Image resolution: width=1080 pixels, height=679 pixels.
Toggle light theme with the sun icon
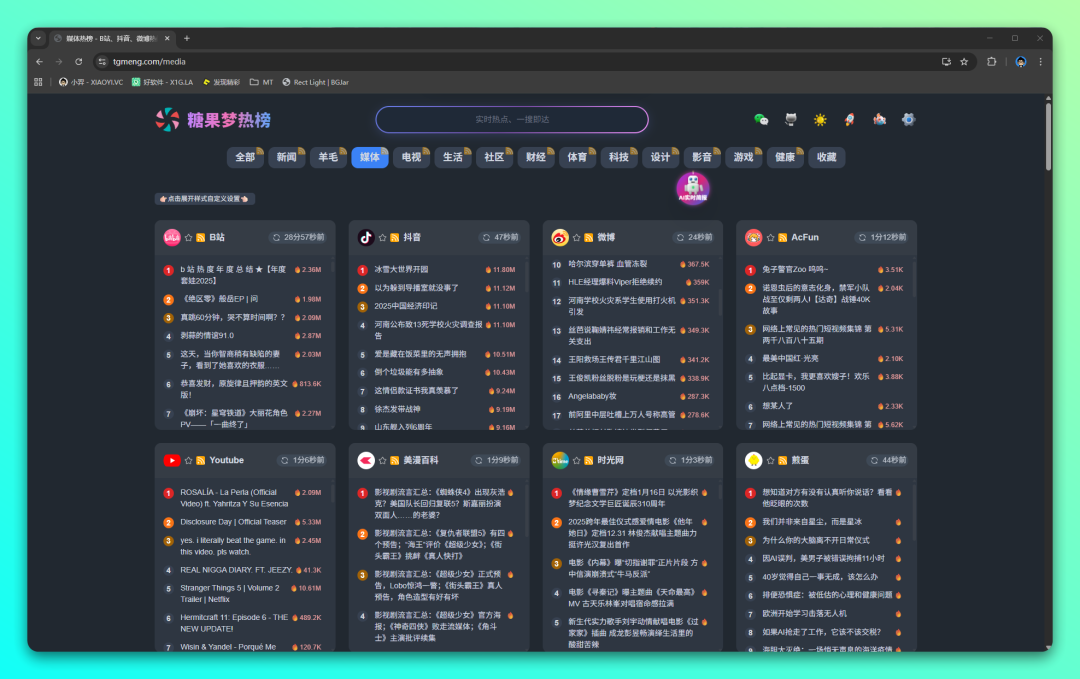click(x=820, y=120)
